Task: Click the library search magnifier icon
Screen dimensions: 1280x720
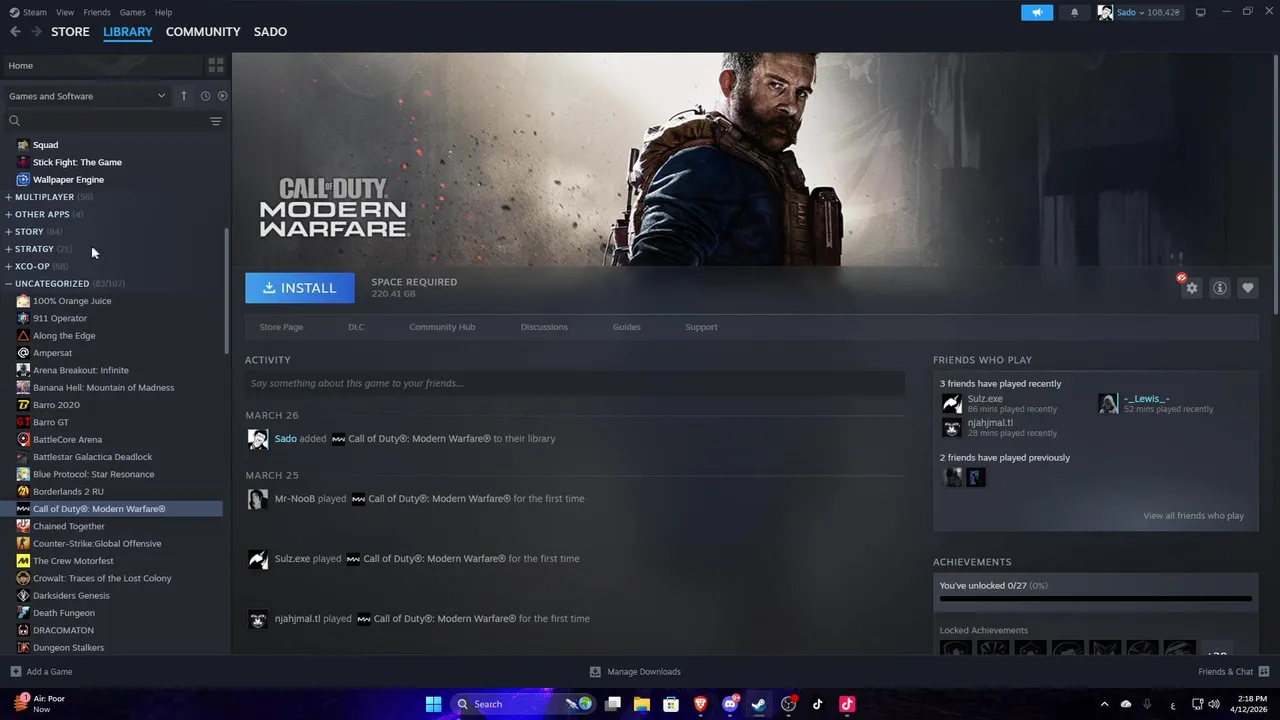Action: point(14,121)
